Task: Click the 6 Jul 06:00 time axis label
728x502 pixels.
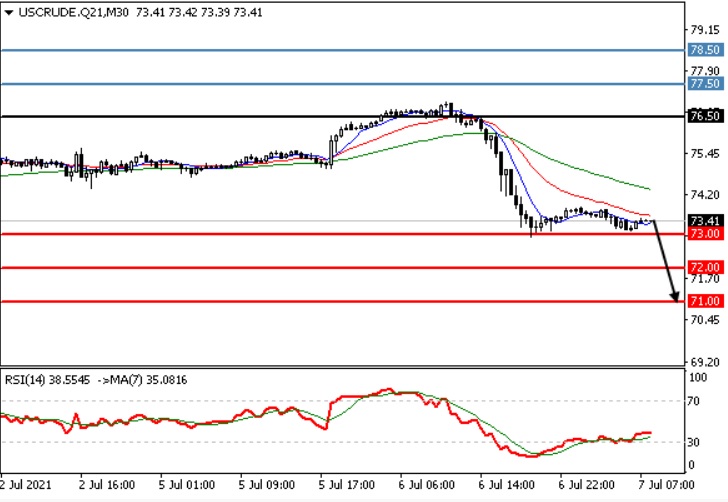Action: [426, 485]
